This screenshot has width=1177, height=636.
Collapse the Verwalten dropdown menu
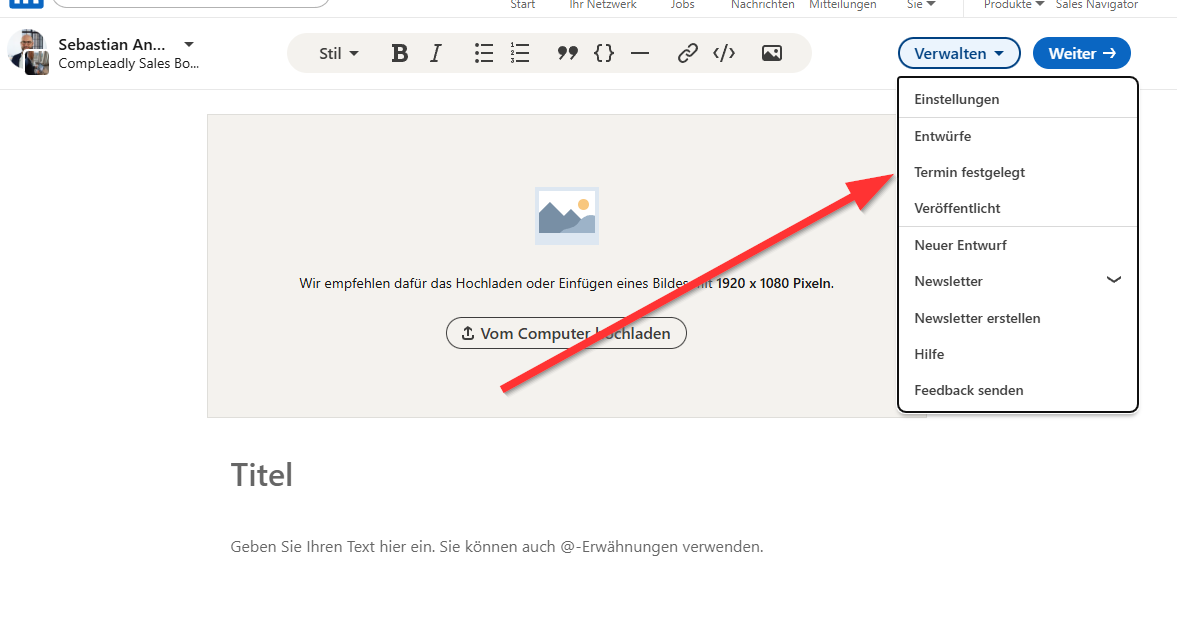(x=959, y=54)
